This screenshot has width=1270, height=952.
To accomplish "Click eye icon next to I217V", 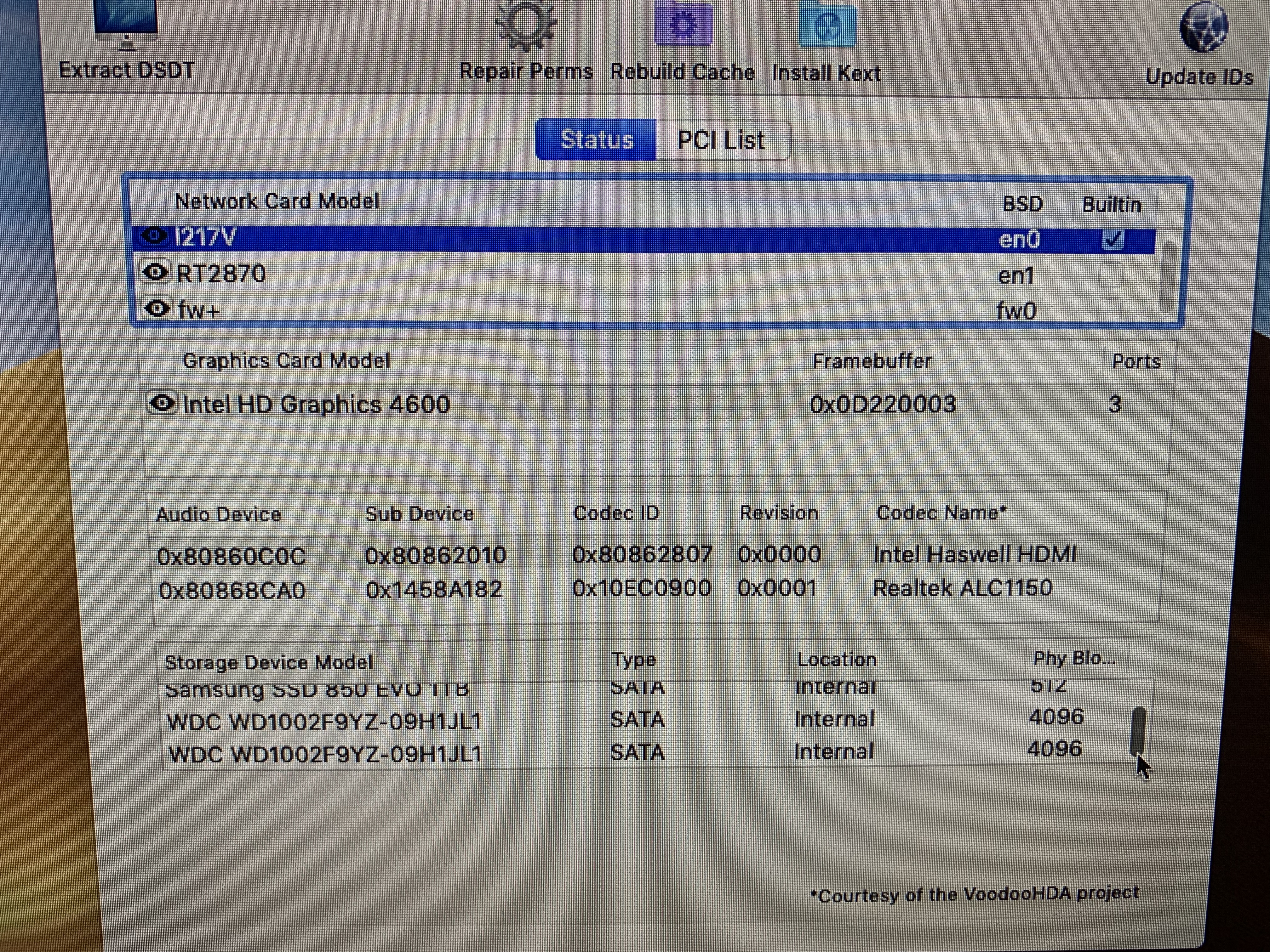I will pos(154,236).
